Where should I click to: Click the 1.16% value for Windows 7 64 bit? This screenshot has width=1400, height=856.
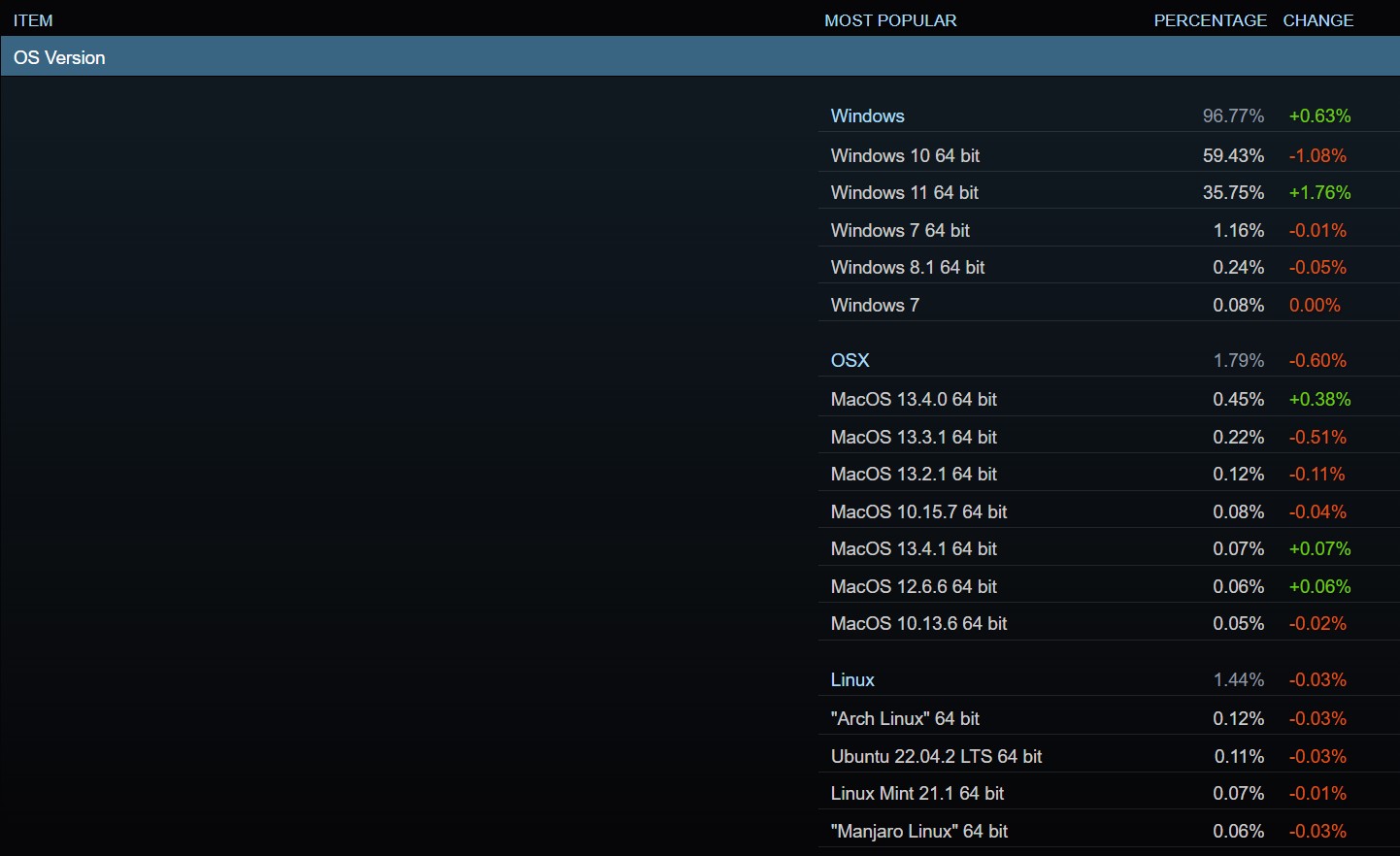point(1238,230)
